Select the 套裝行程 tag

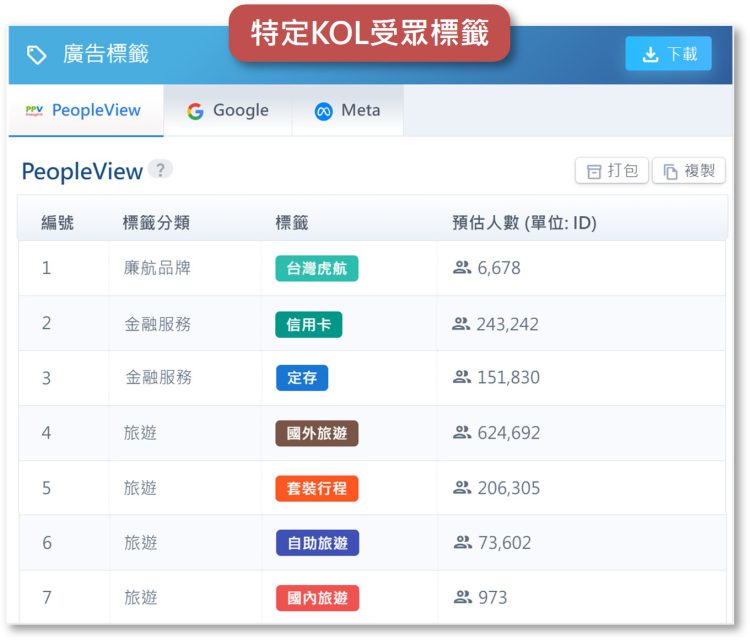(317, 488)
